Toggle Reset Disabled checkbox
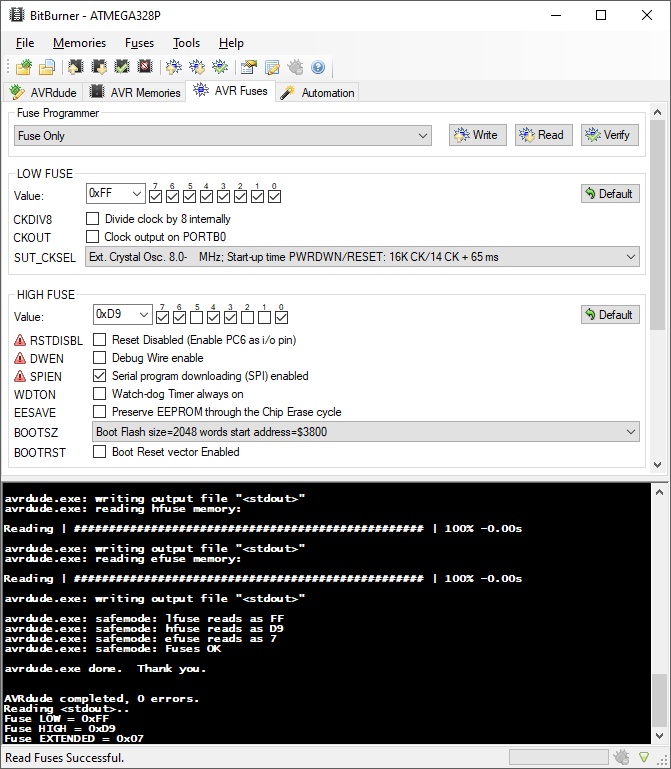 pyautogui.click(x=99, y=339)
